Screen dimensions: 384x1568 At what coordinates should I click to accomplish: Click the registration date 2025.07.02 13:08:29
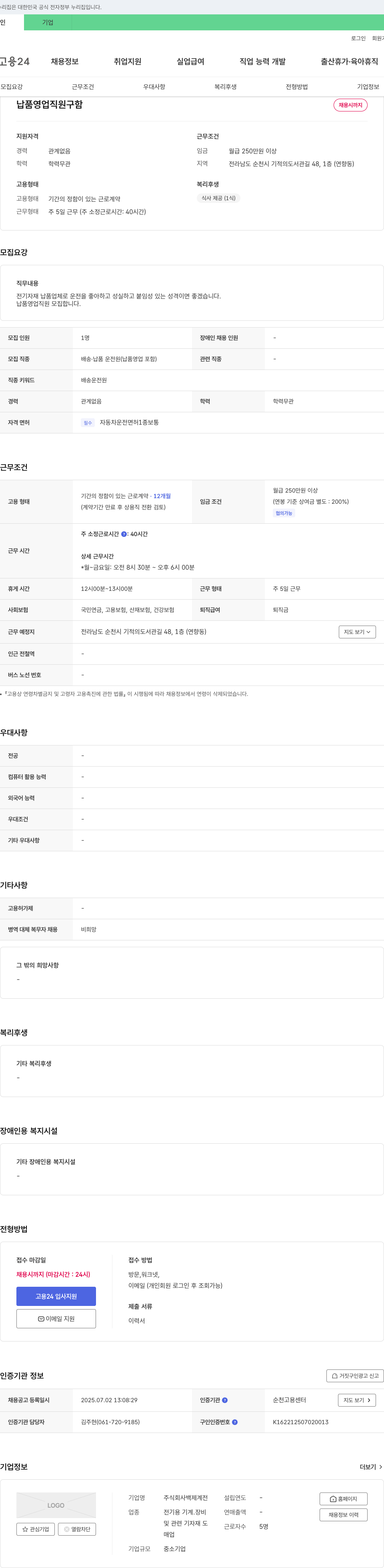coord(109,1400)
